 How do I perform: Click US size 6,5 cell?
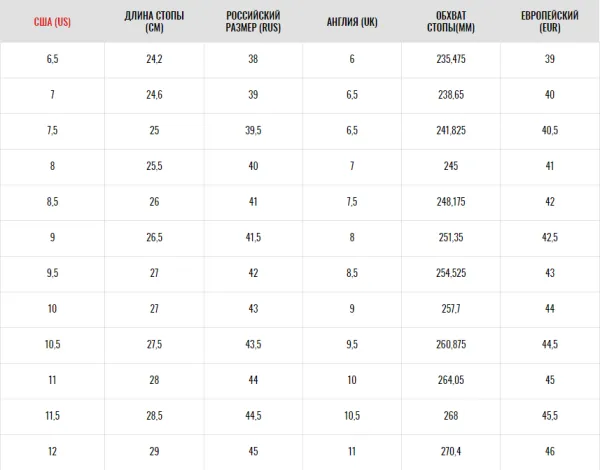pos(52,59)
